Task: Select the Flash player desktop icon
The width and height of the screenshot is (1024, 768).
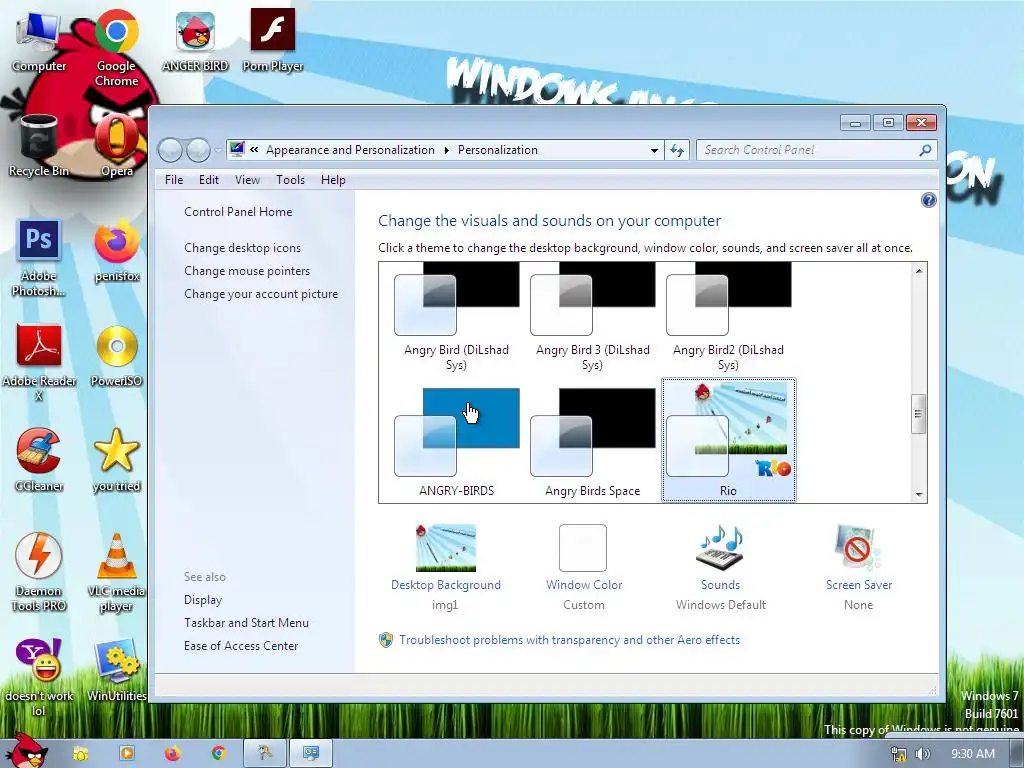Action: tap(273, 40)
